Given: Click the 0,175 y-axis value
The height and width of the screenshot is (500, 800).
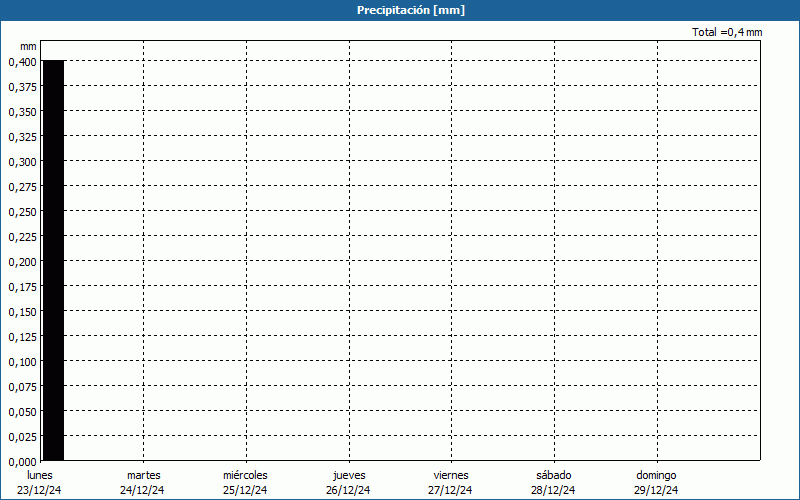Looking at the screenshot, I should pyautogui.click(x=22, y=287).
